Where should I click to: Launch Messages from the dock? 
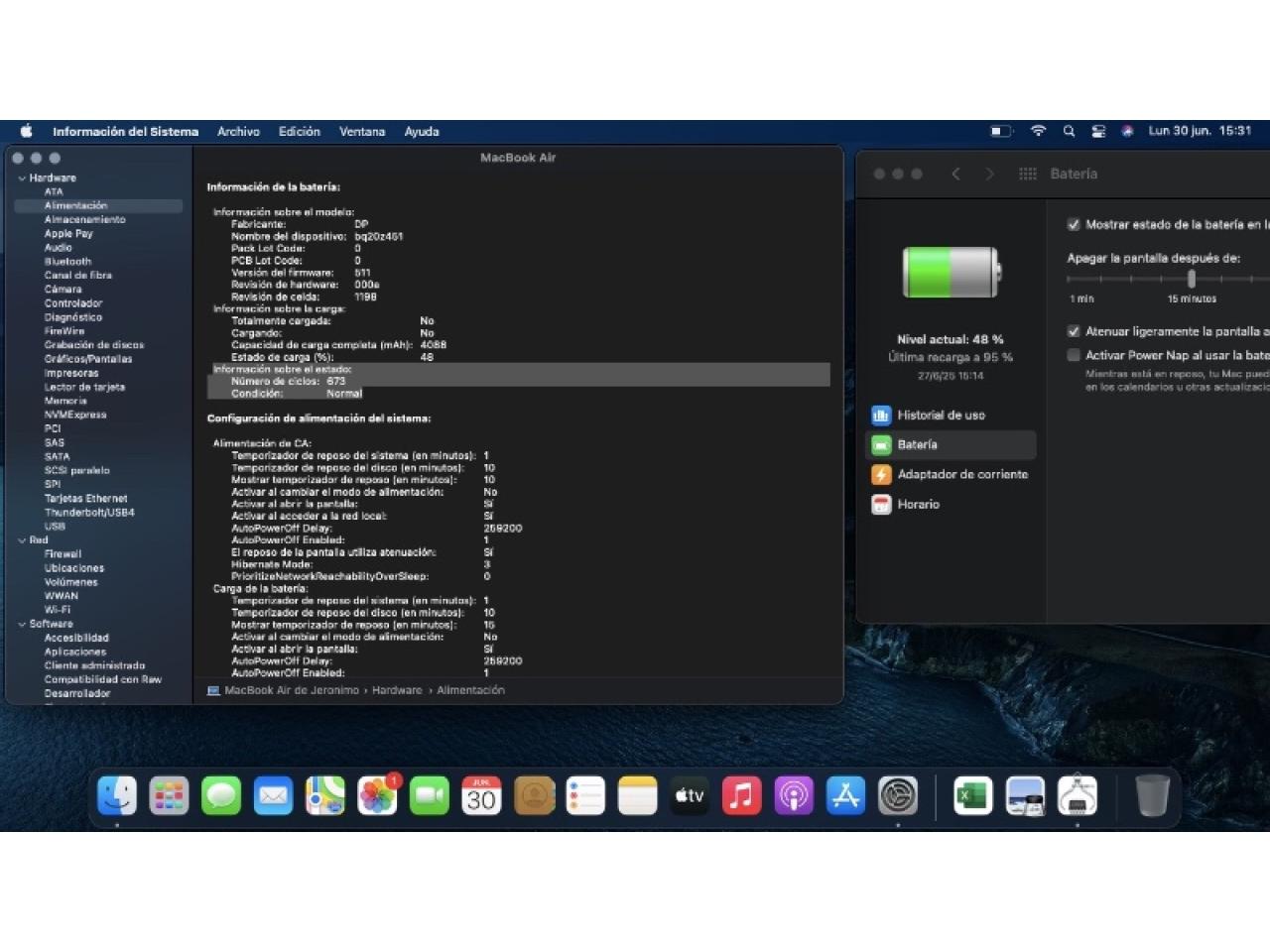(221, 795)
